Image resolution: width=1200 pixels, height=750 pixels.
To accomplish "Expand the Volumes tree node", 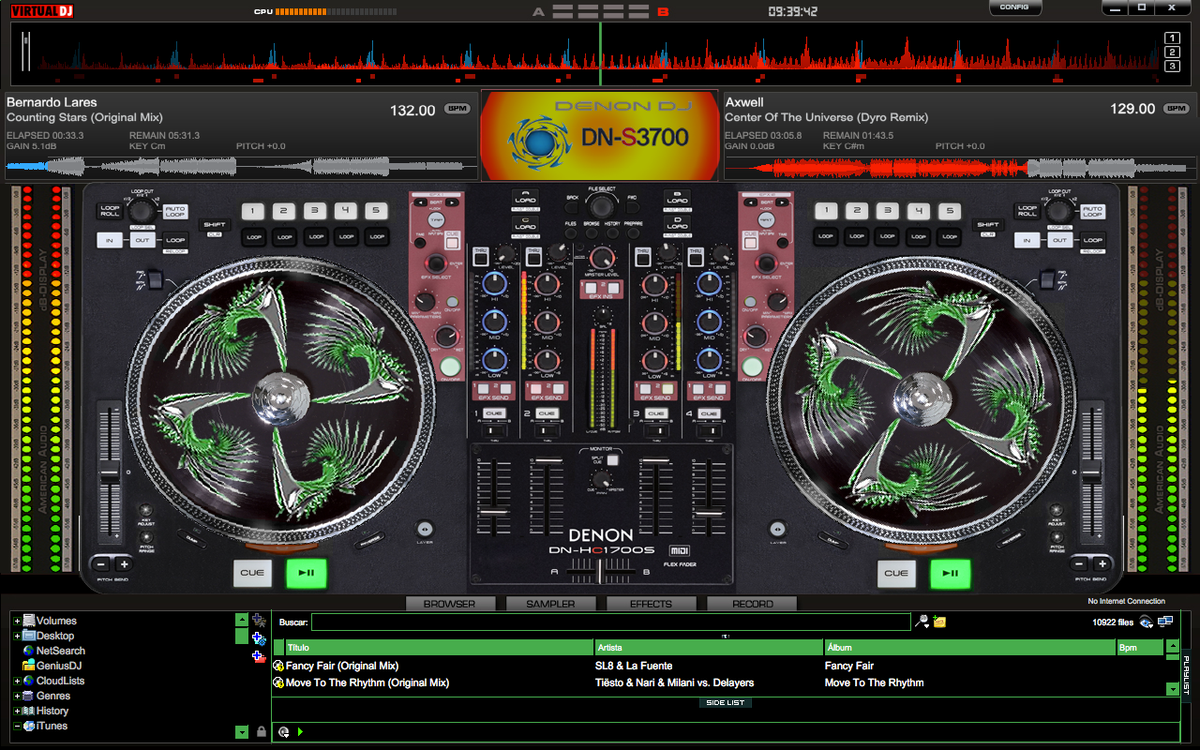I will (x=17, y=621).
